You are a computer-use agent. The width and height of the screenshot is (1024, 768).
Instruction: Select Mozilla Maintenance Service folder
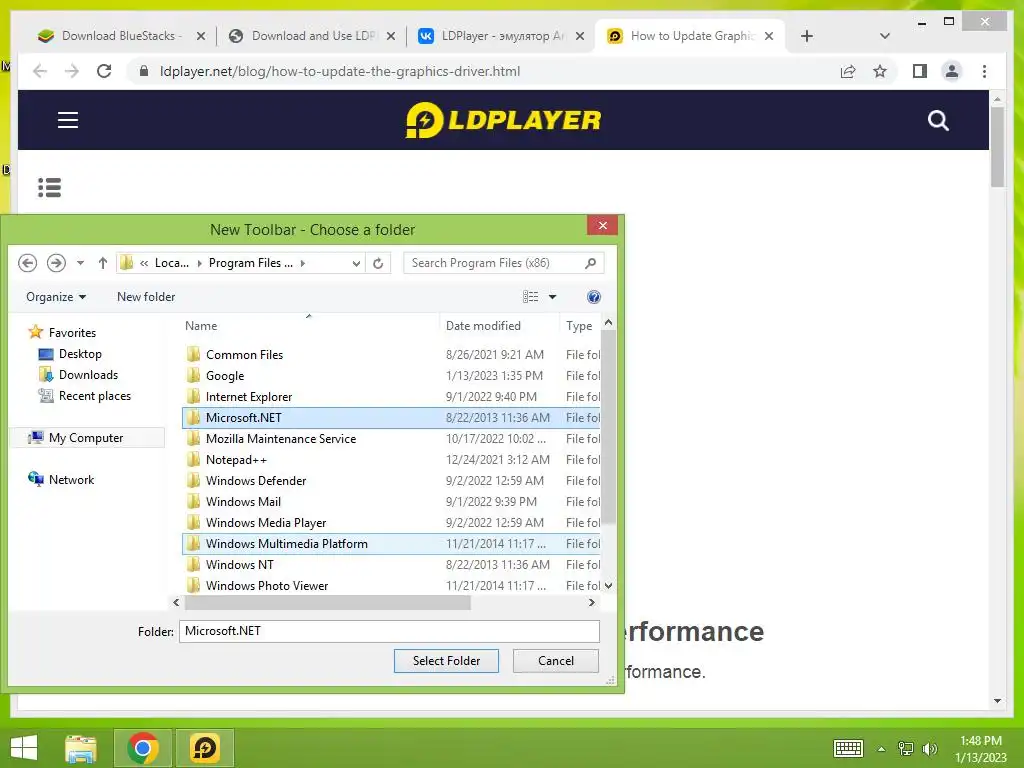click(391, 439)
